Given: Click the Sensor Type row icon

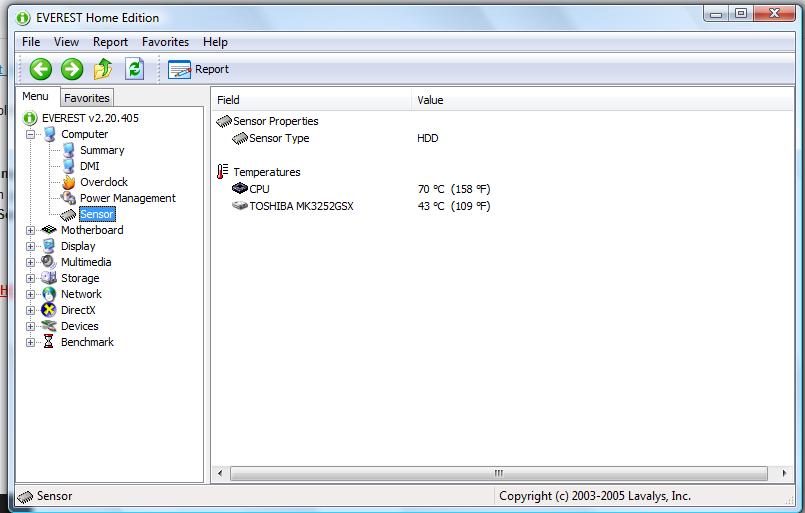Looking at the screenshot, I should pyautogui.click(x=240, y=138).
